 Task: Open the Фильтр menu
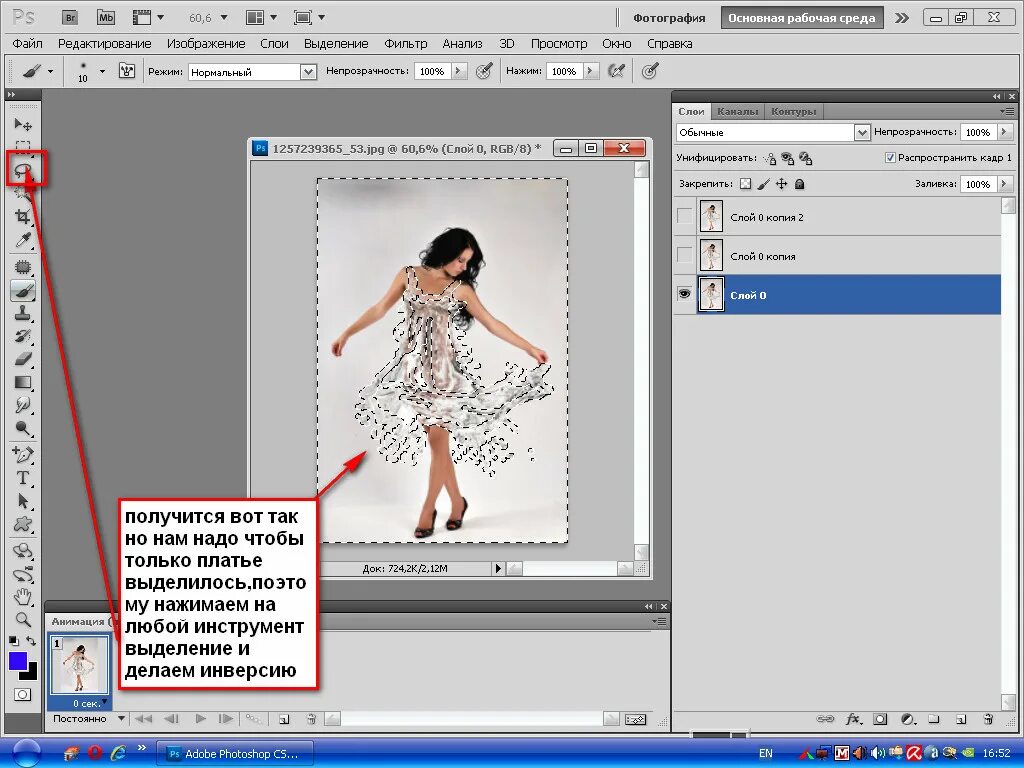(x=406, y=44)
